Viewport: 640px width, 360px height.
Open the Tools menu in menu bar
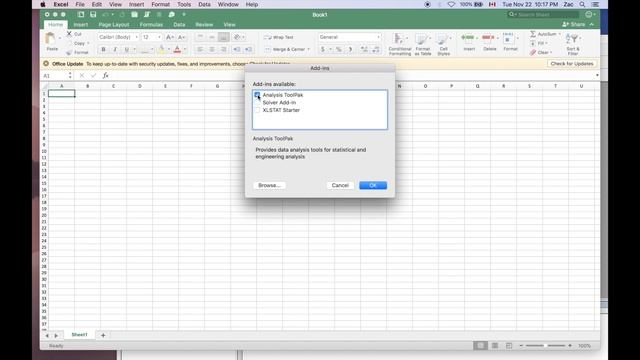[x=184, y=4]
